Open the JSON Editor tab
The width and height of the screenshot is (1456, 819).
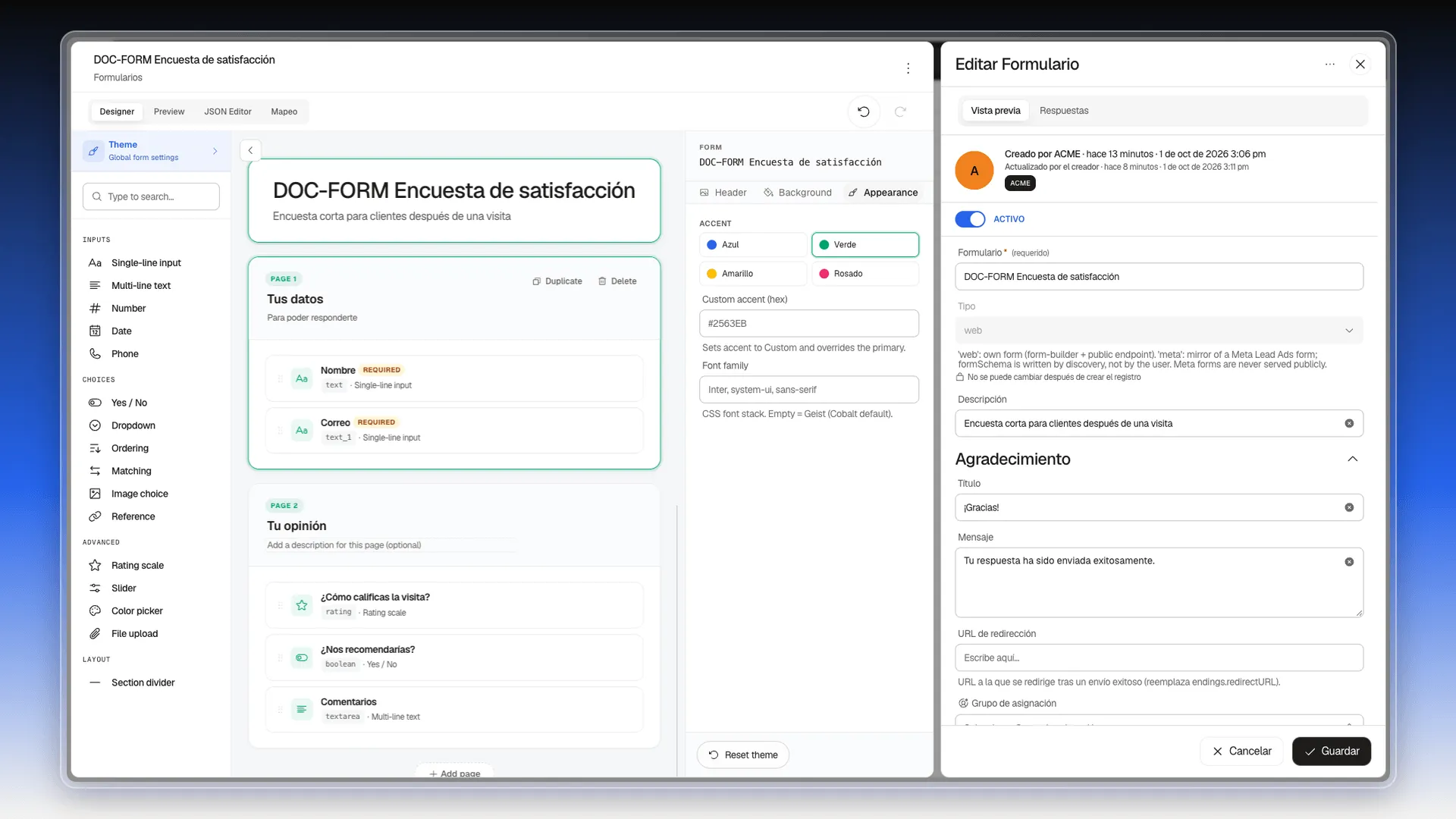(227, 111)
